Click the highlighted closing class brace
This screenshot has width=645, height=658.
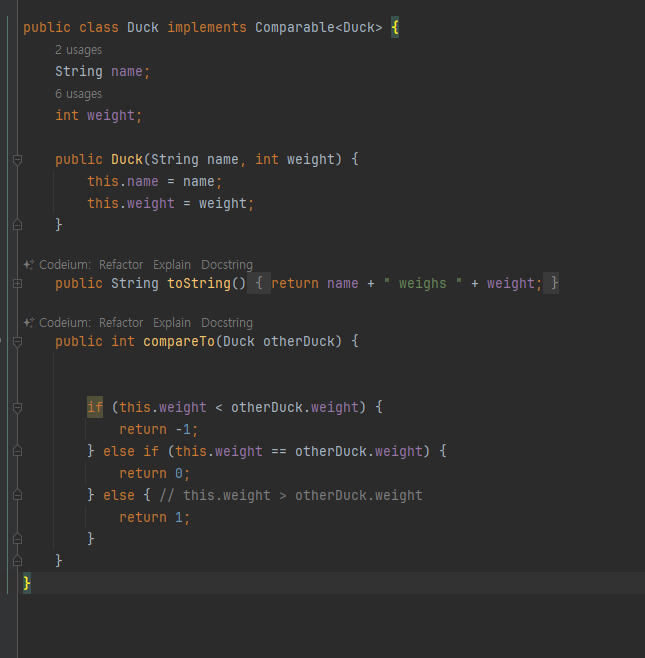coord(27,583)
